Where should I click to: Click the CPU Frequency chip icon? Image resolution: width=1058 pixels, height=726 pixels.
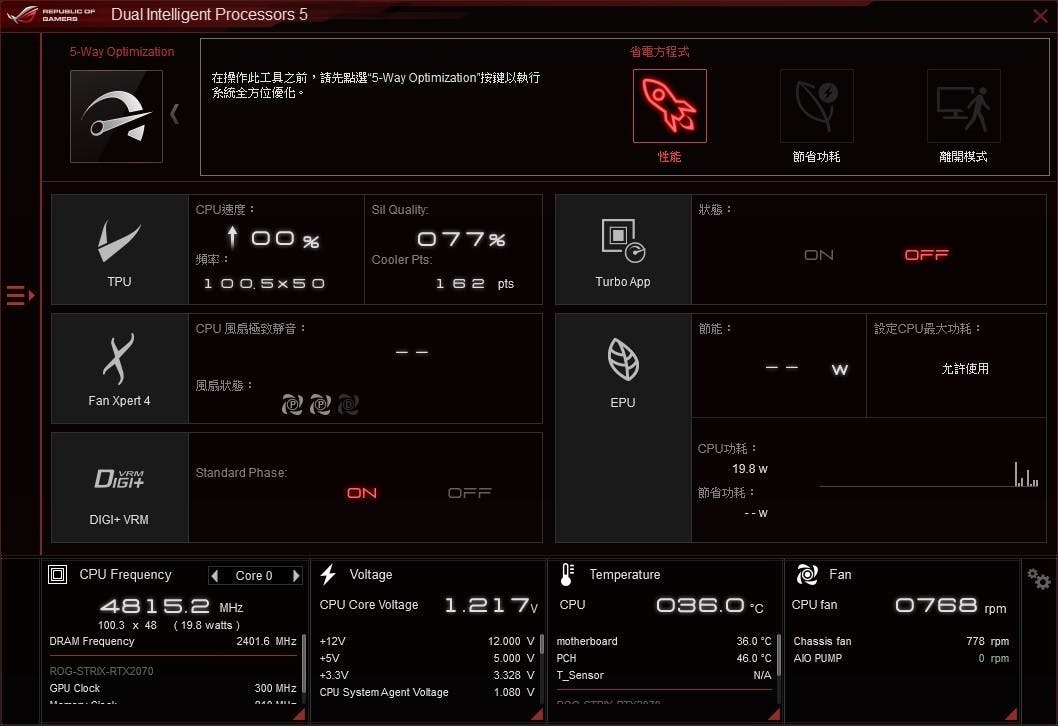click(x=57, y=574)
